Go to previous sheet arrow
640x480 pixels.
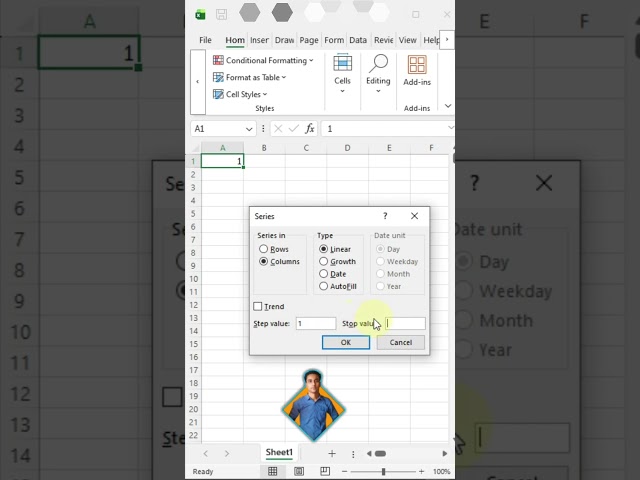click(206, 453)
